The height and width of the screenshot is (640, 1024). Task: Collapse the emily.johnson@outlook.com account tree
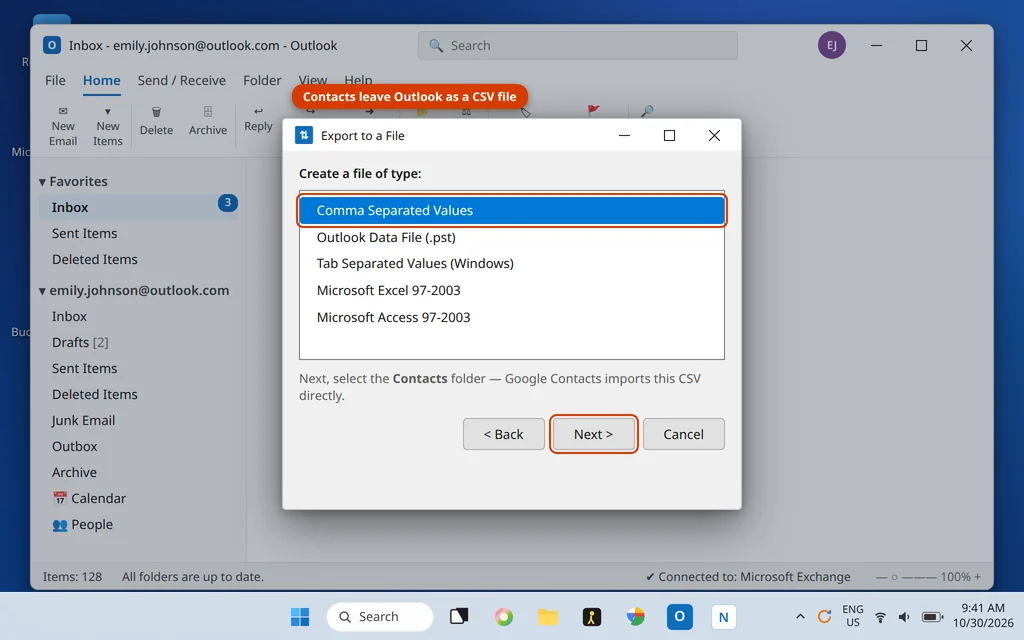pyautogui.click(x=42, y=291)
